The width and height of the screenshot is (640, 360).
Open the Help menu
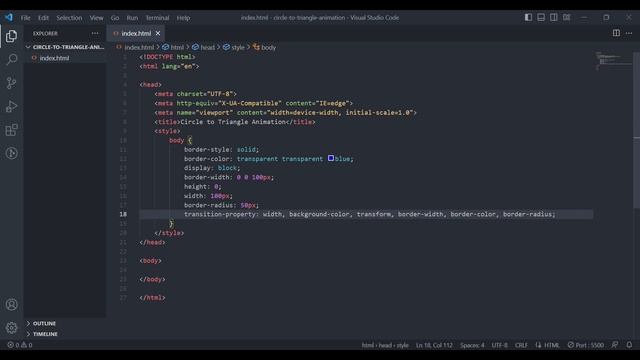[x=183, y=18]
